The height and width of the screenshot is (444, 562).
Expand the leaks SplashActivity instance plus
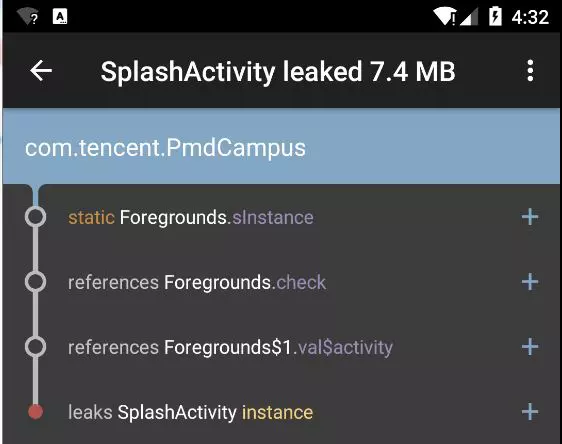530,412
